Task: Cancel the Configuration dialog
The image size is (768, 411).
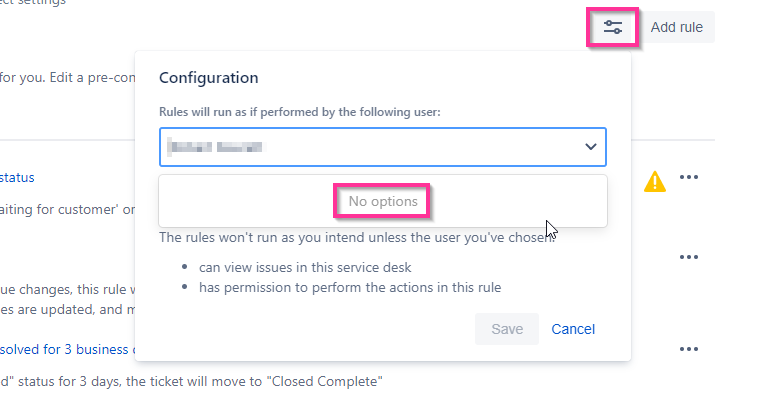Action: pos(573,329)
